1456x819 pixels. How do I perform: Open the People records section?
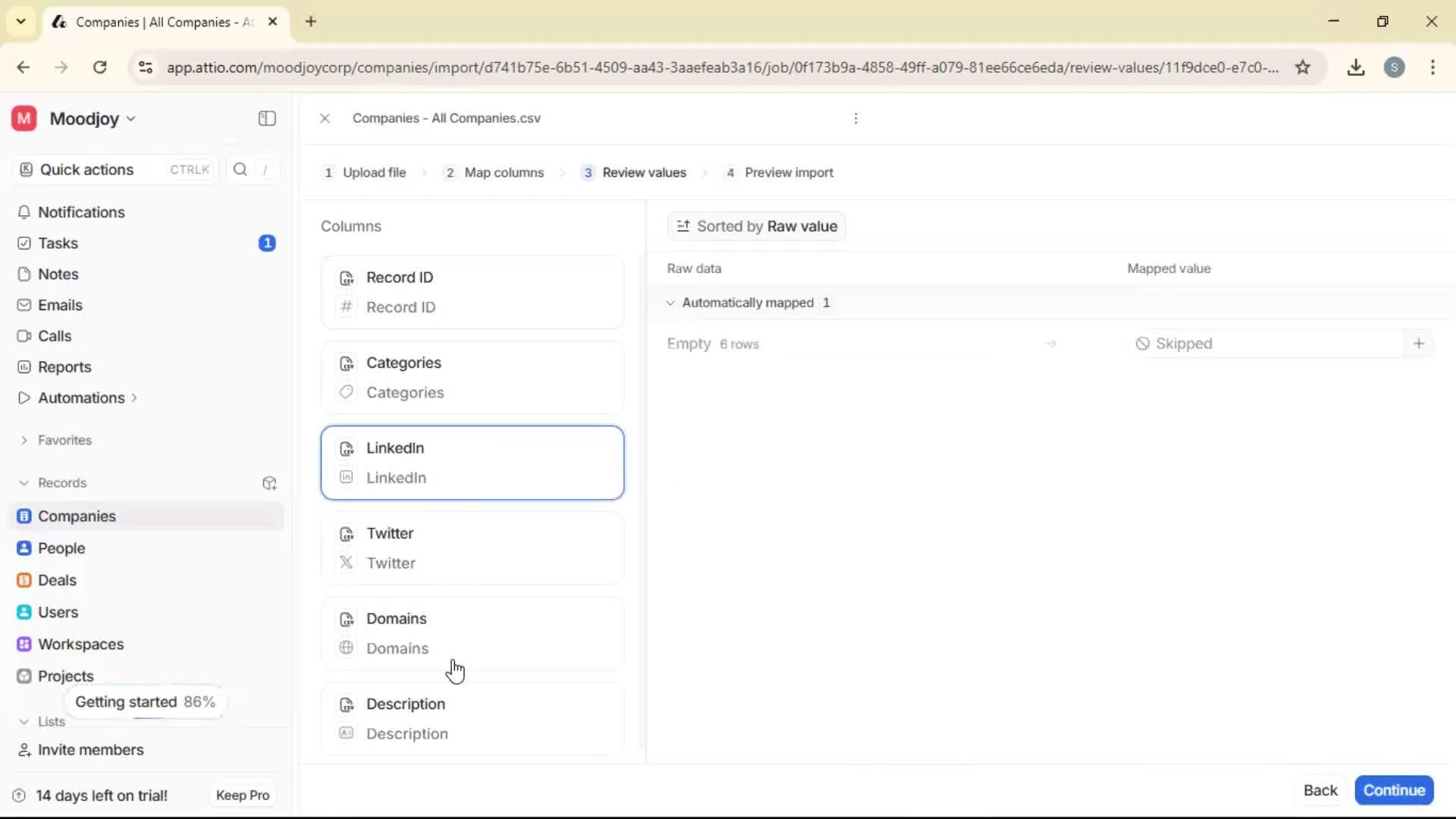pyautogui.click(x=61, y=548)
